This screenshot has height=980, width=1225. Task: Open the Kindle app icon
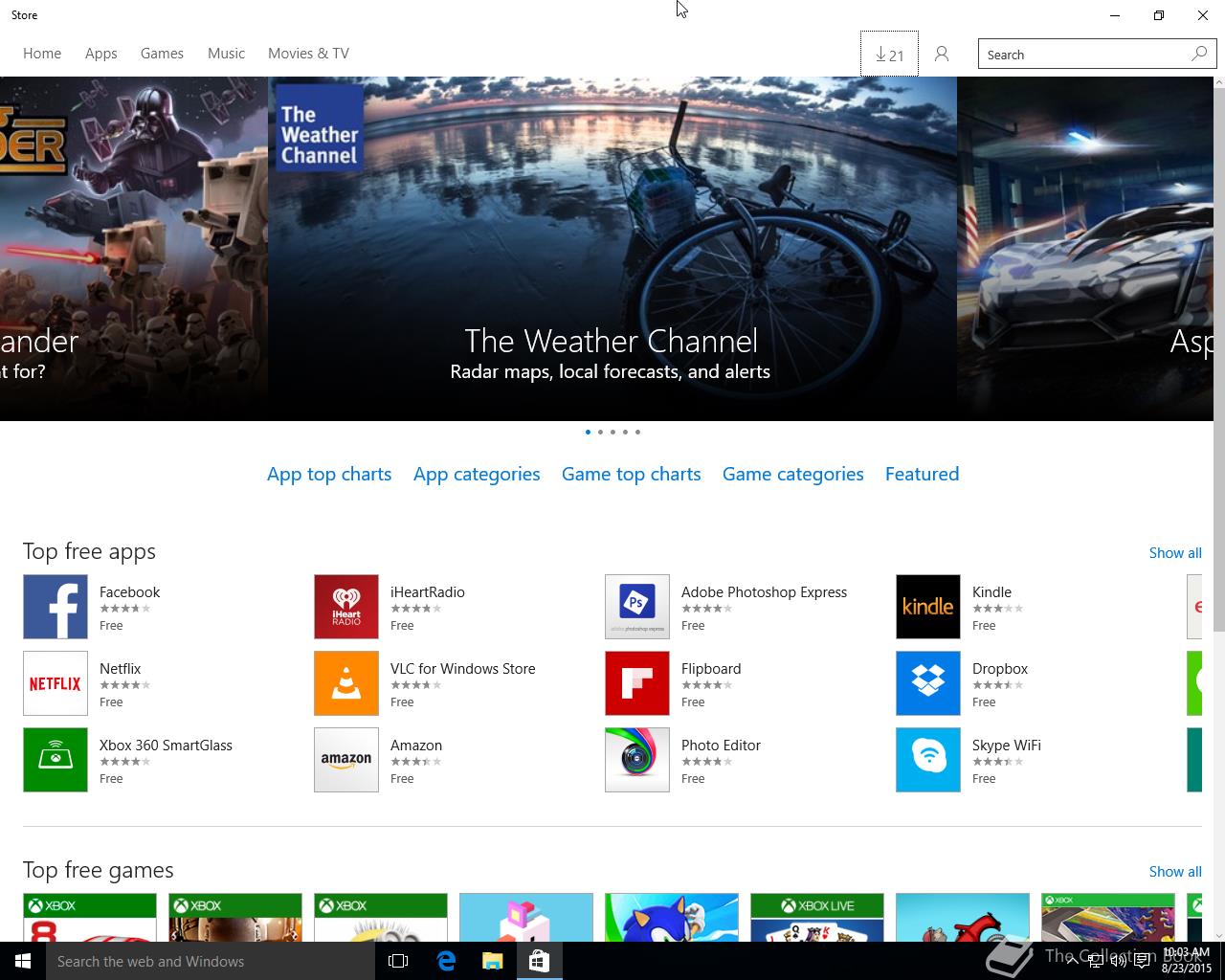pos(928,607)
